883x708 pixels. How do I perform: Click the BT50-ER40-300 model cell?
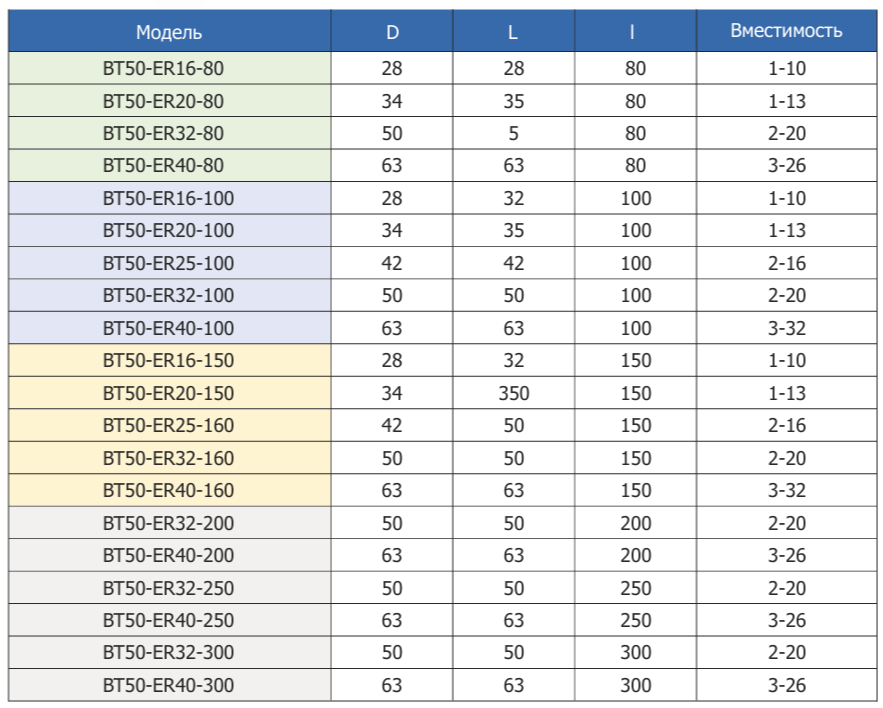[169, 685]
